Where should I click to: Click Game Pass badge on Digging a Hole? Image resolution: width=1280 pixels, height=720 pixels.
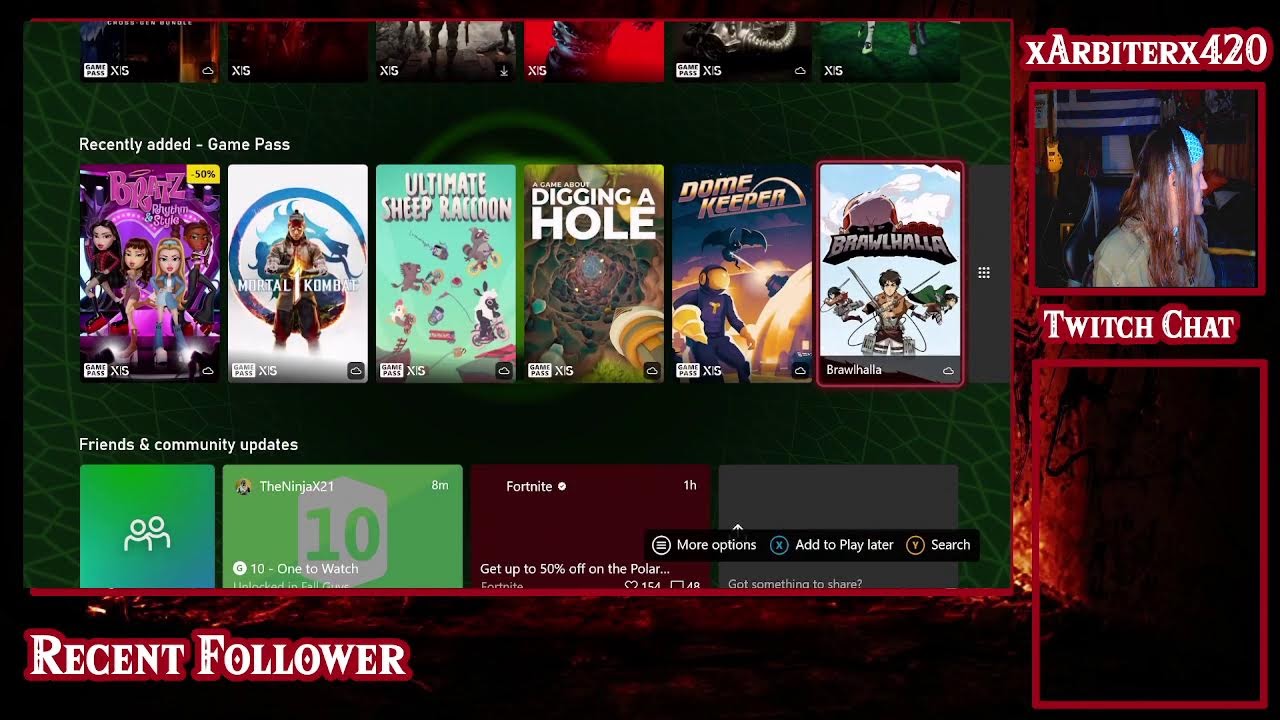(539, 370)
